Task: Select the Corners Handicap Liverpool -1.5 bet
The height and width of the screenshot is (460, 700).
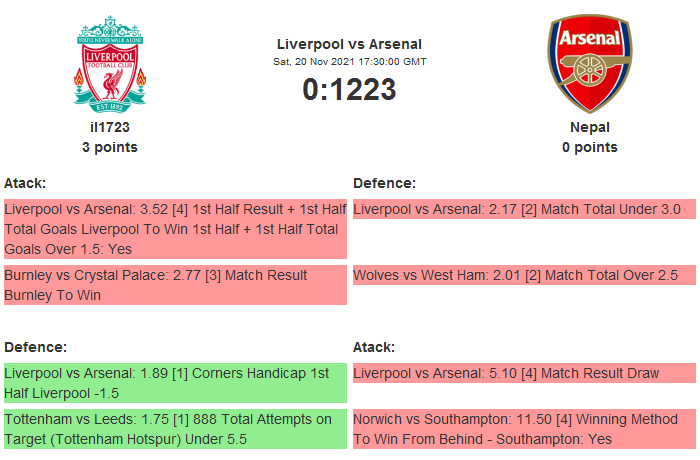Action: point(175,383)
